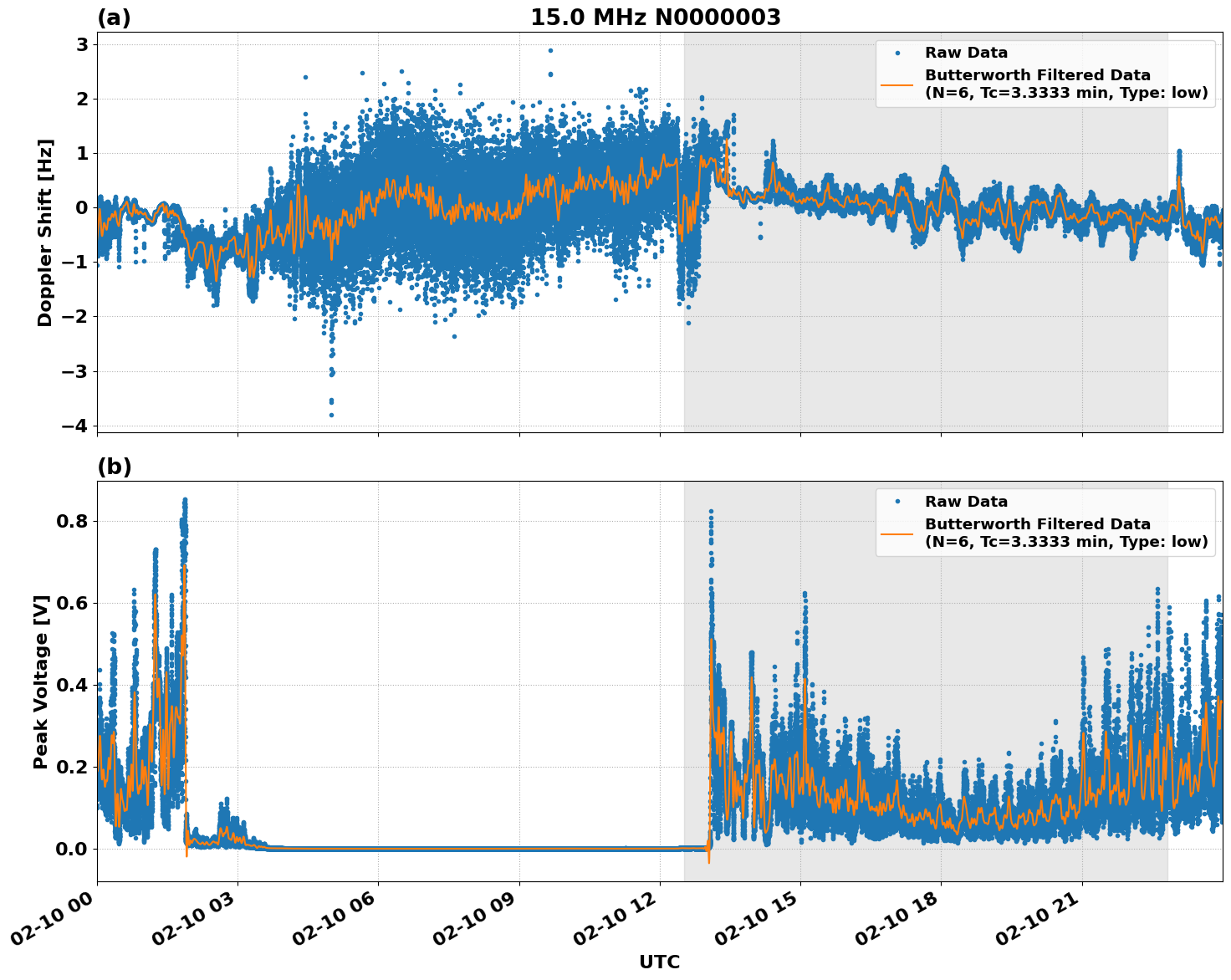Screen dimensions: 1231x980
Task: Click the blue Raw Data marker in bottom legend
Action: (x=896, y=502)
